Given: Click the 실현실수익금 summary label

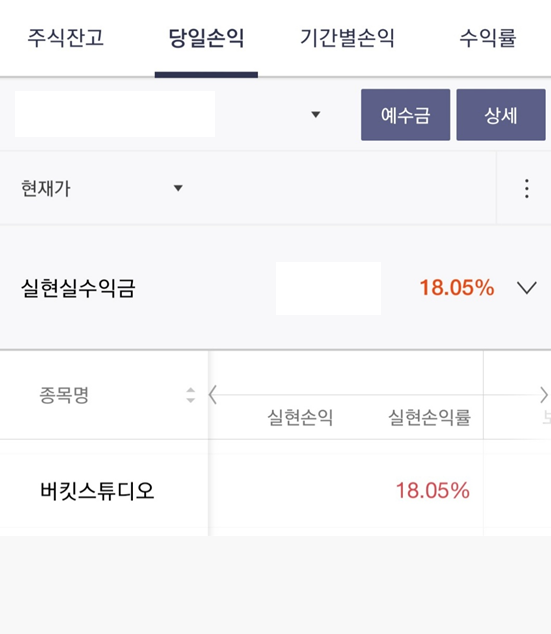Looking at the screenshot, I should coord(78,288).
